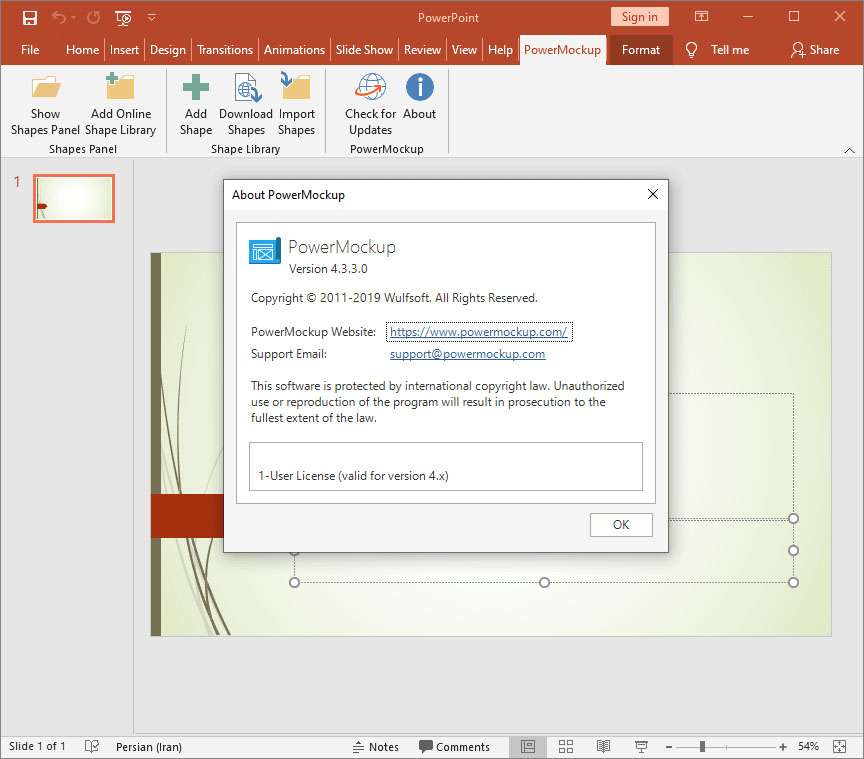Open Ribbon Display Options in title bar
864x759 pixels.
pyautogui.click(x=702, y=17)
